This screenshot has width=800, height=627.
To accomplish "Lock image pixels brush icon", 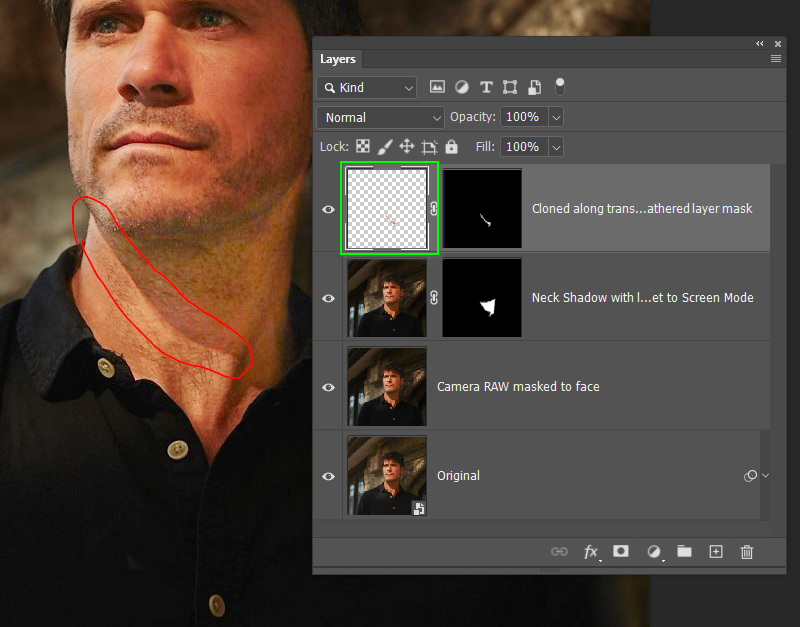I will 385,147.
